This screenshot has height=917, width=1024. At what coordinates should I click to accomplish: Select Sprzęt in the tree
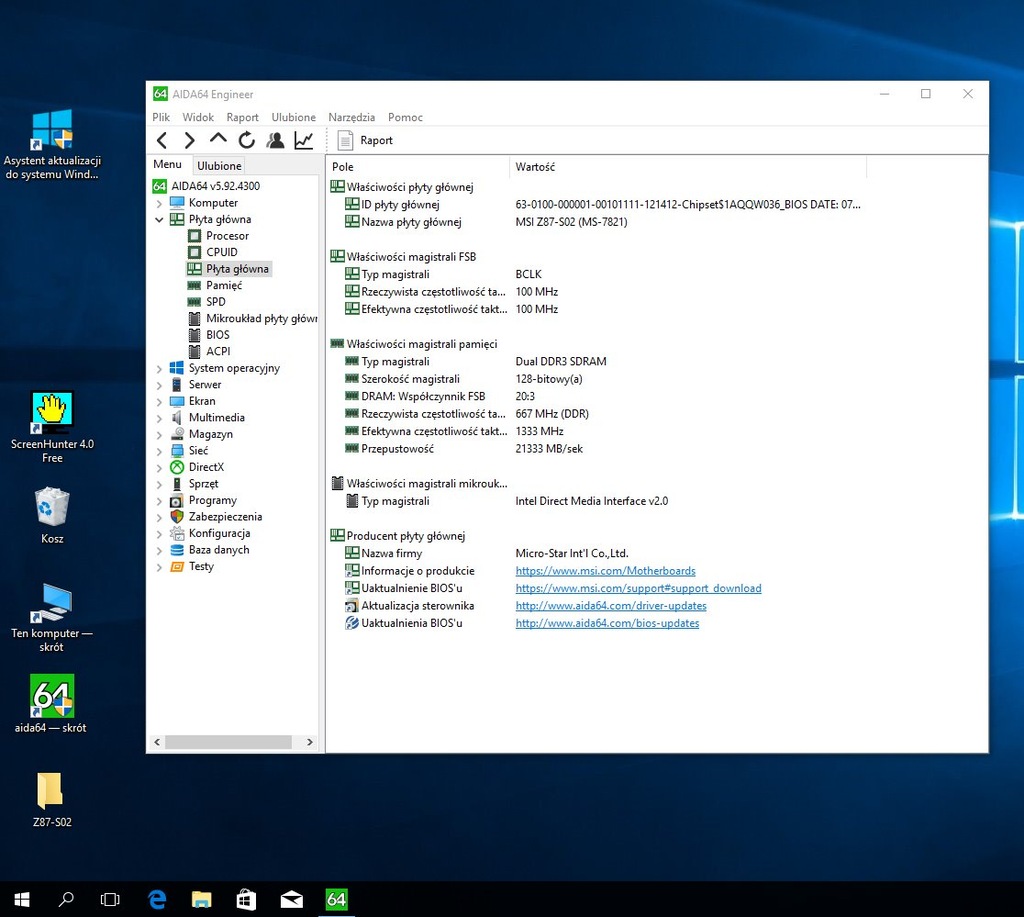click(204, 484)
